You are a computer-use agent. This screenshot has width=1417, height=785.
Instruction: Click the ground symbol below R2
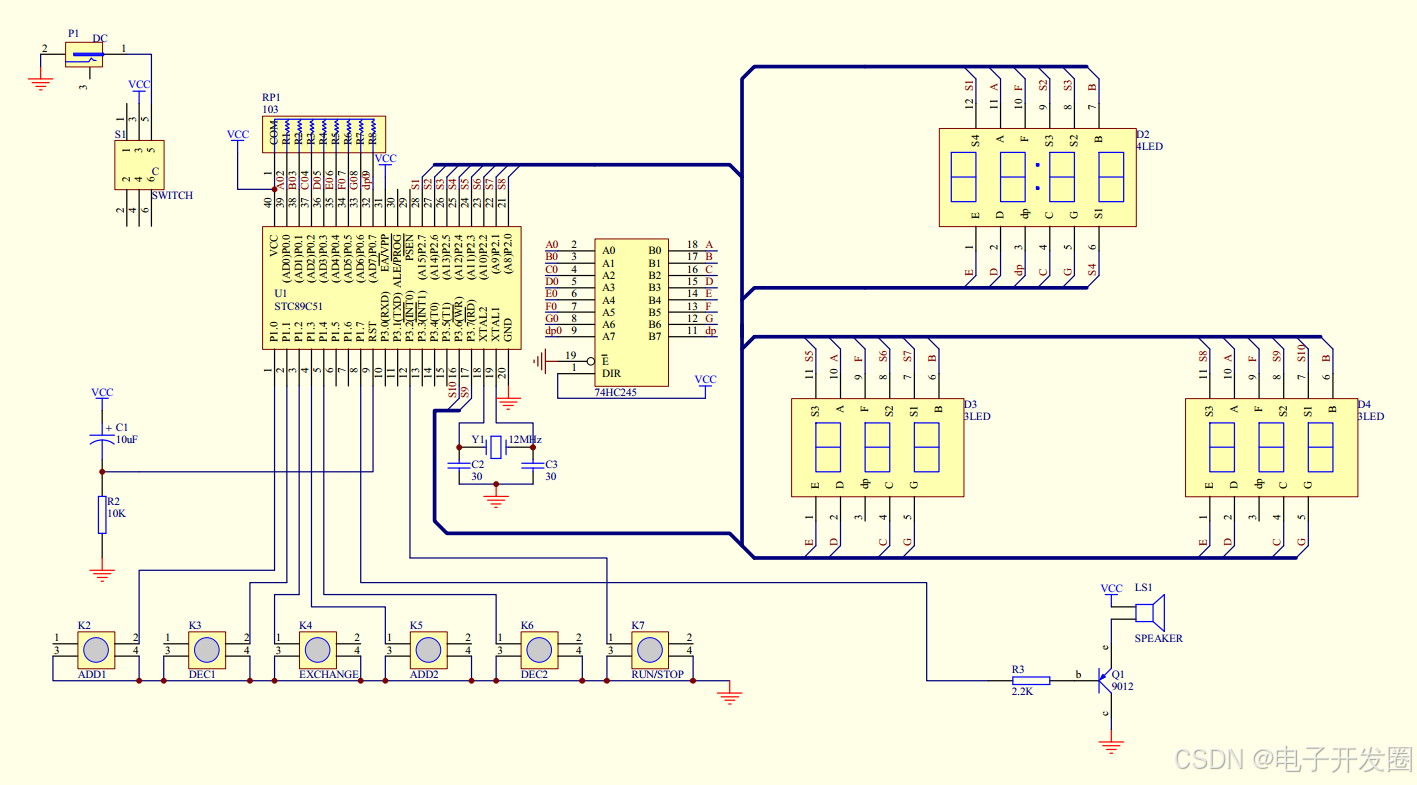tap(101, 573)
